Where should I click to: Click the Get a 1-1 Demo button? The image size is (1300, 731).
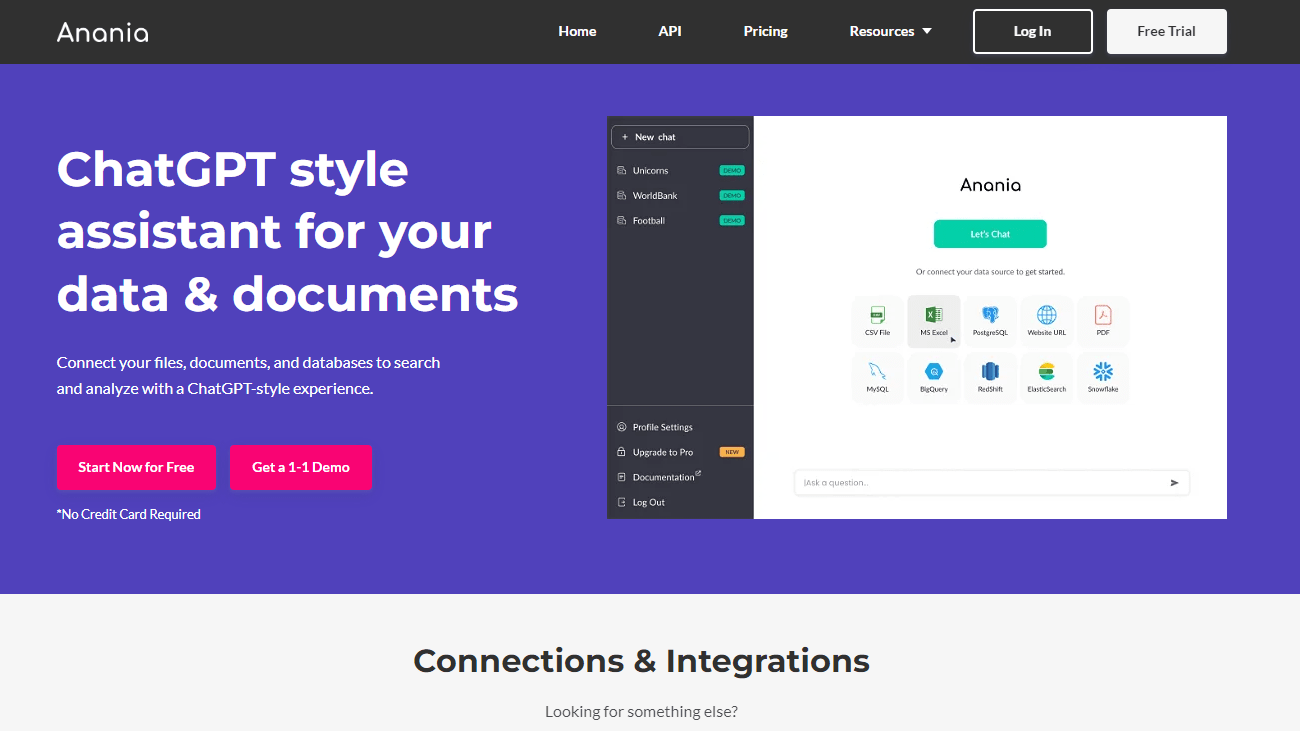300,467
